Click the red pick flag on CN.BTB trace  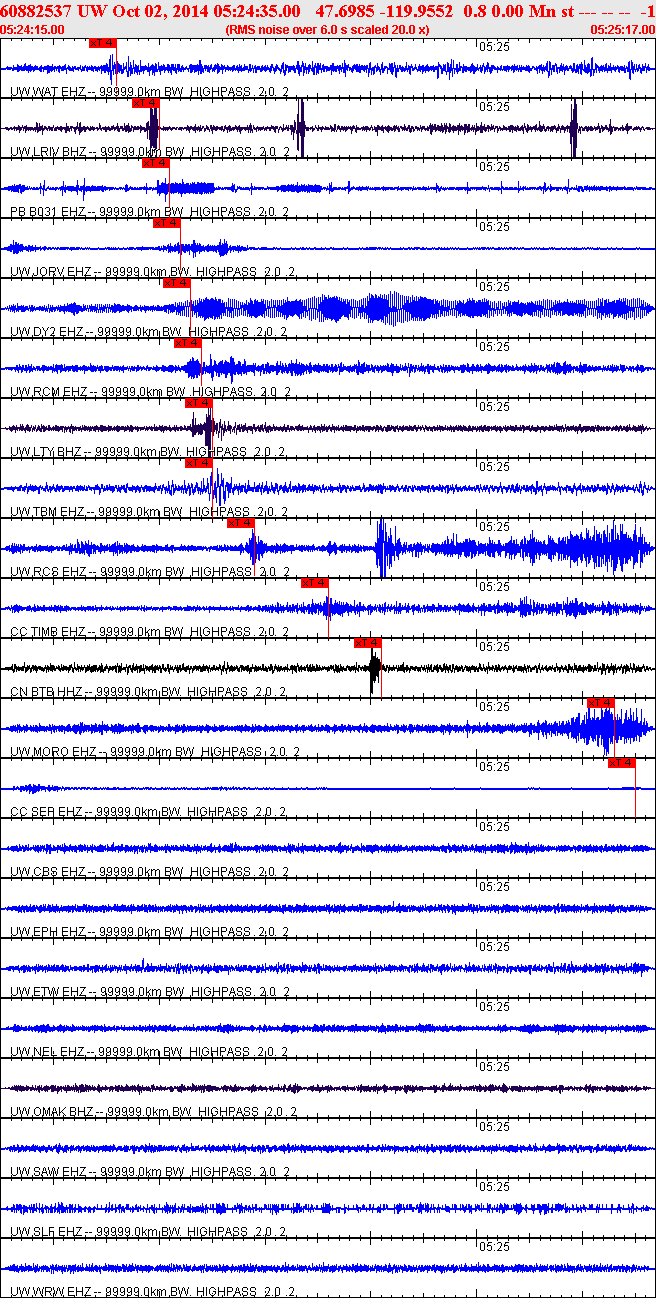pos(367,643)
